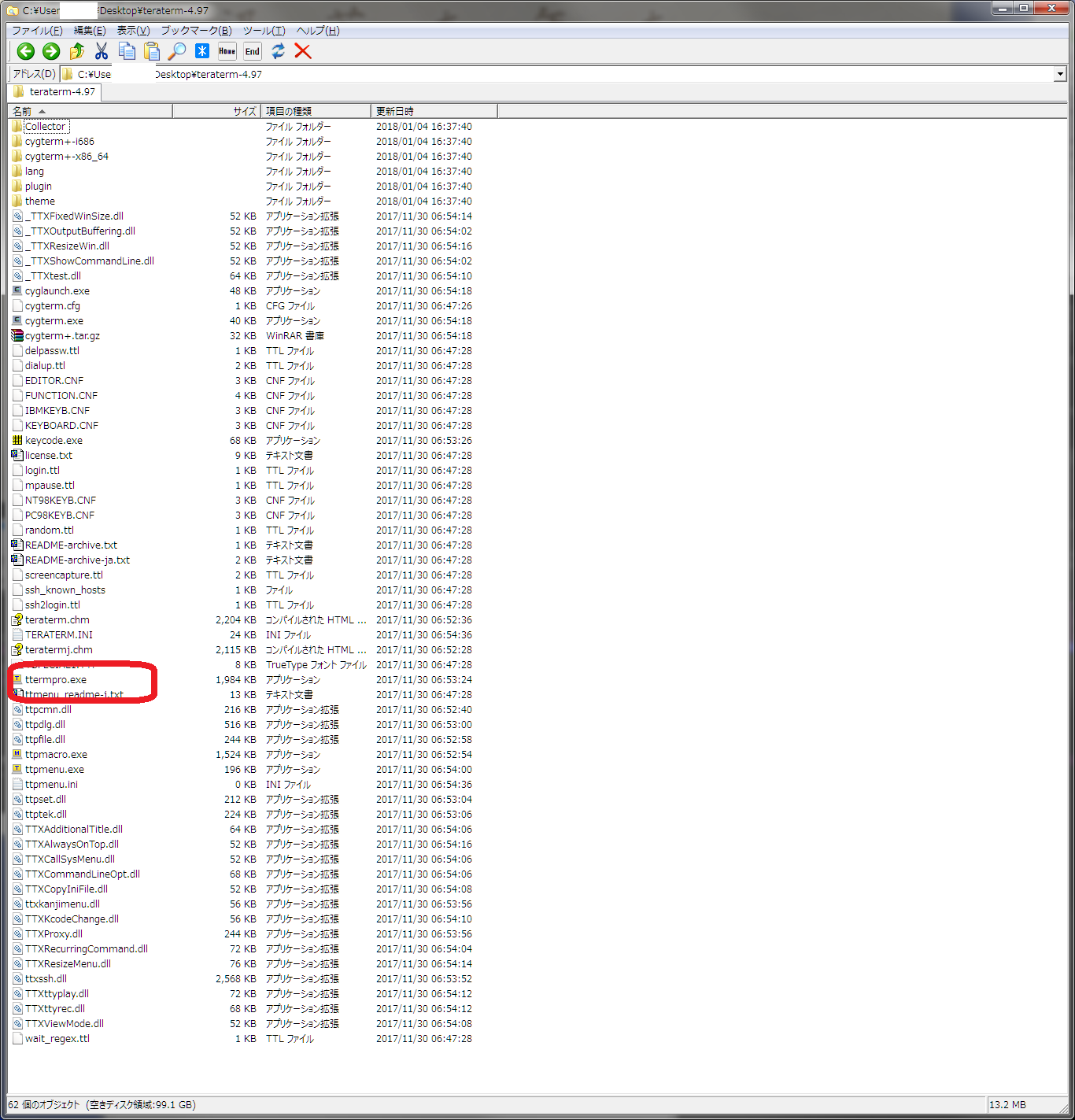Select the teraterm-4.97 tab

(54, 92)
